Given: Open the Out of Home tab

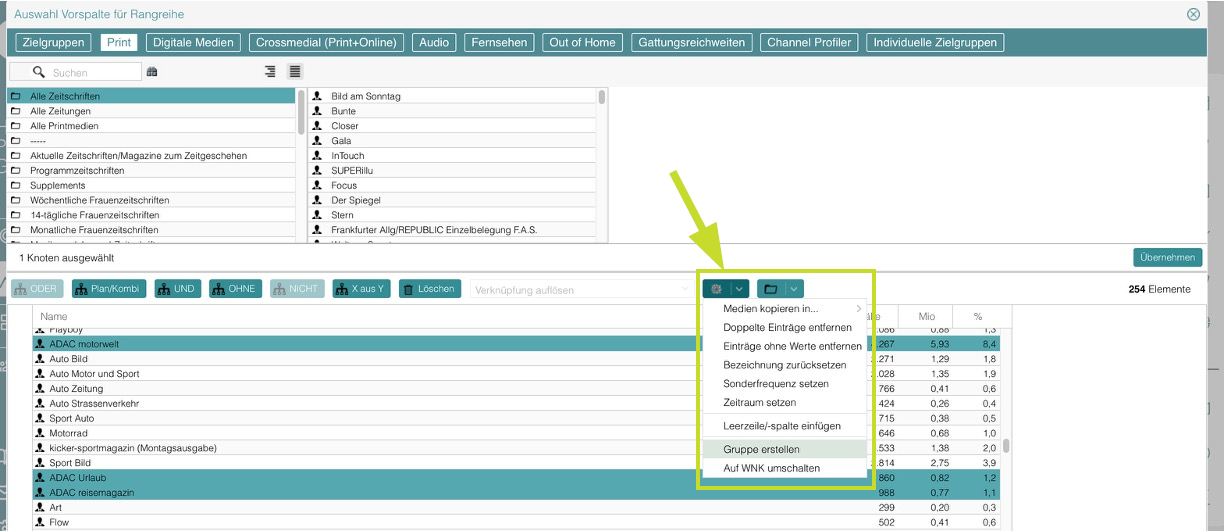Looking at the screenshot, I should point(582,43).
